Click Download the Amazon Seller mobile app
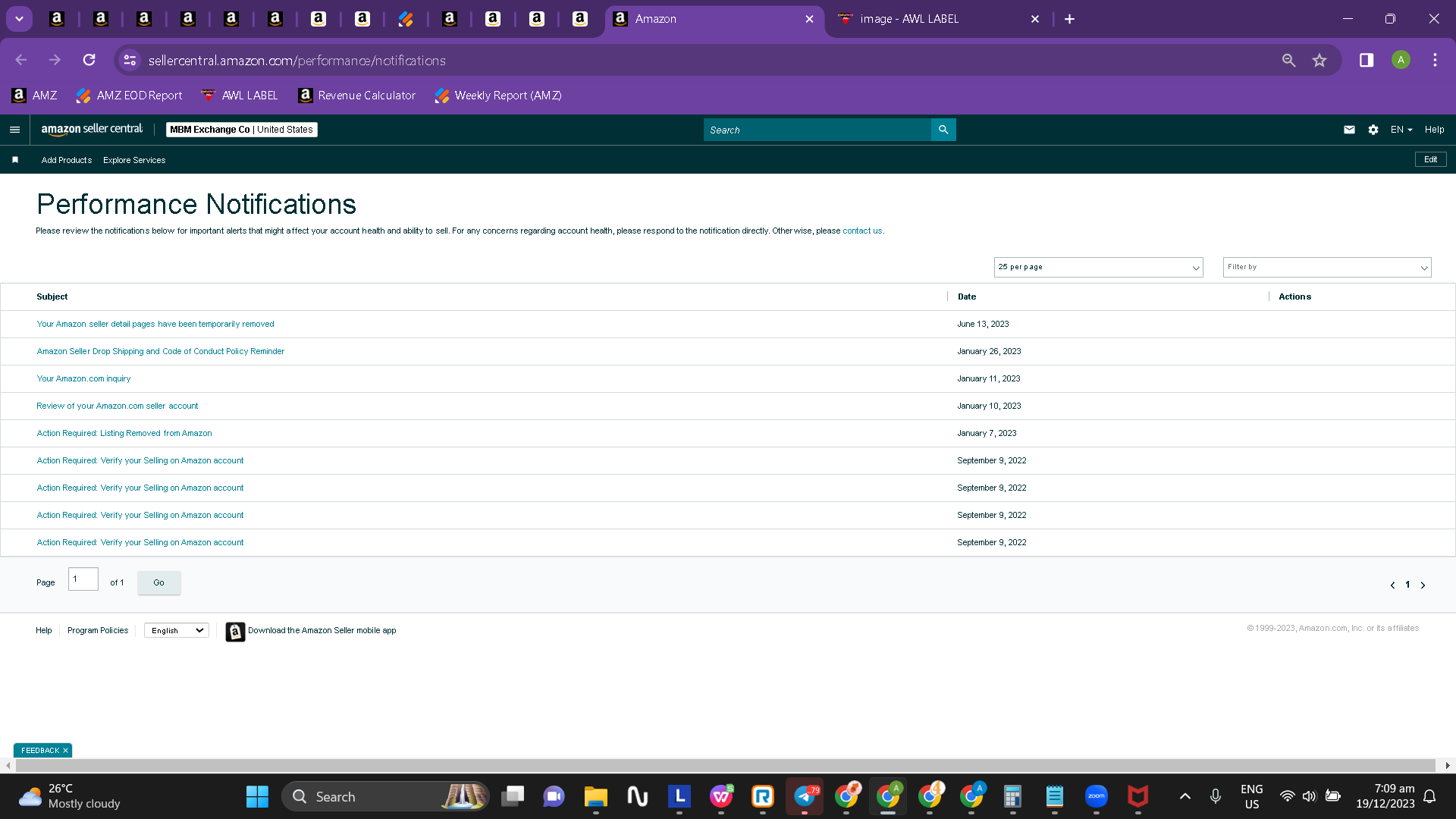The image size is (1456, 819). [322, 630]
